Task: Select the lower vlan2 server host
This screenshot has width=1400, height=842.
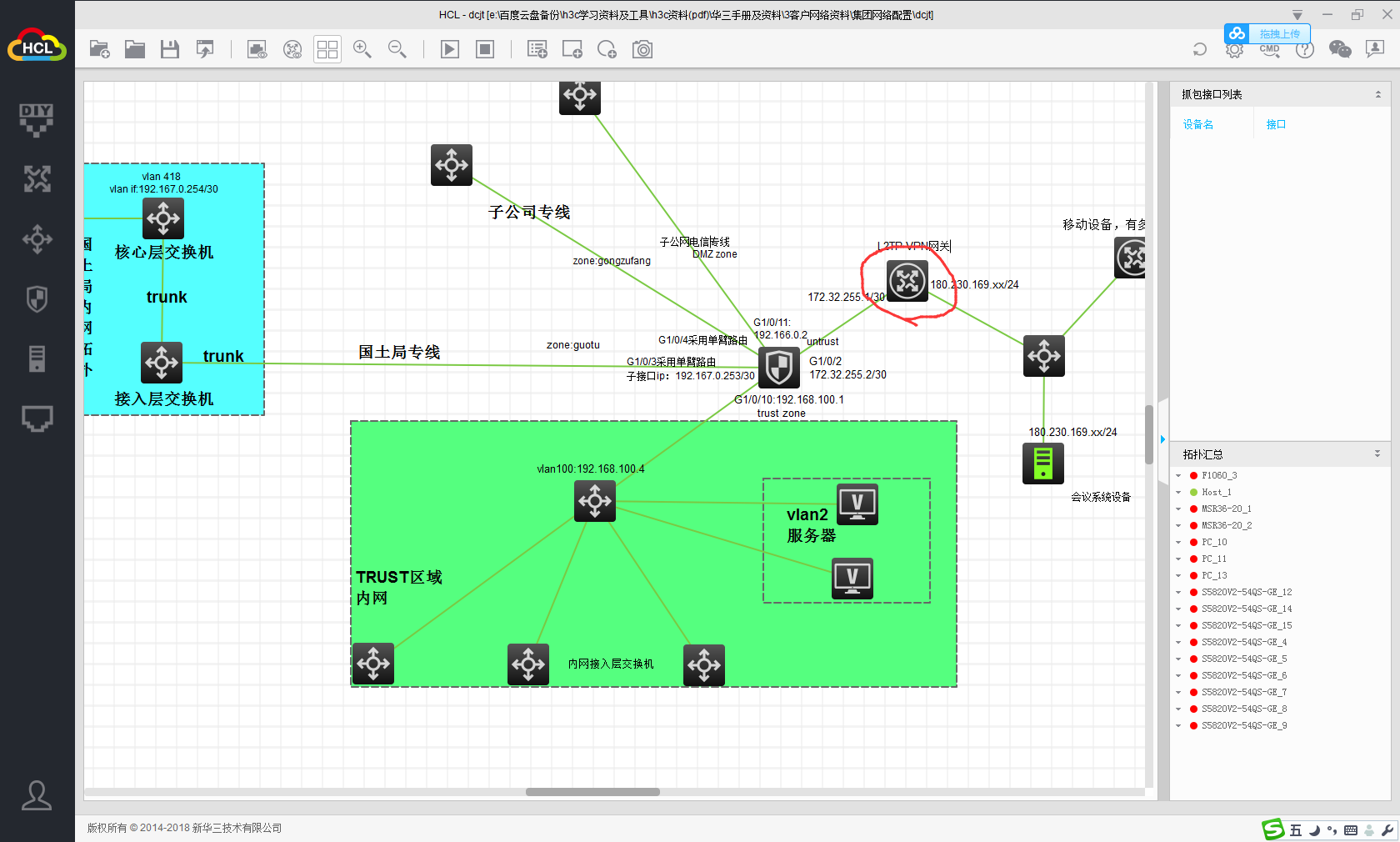Action: tap(852, 579)
